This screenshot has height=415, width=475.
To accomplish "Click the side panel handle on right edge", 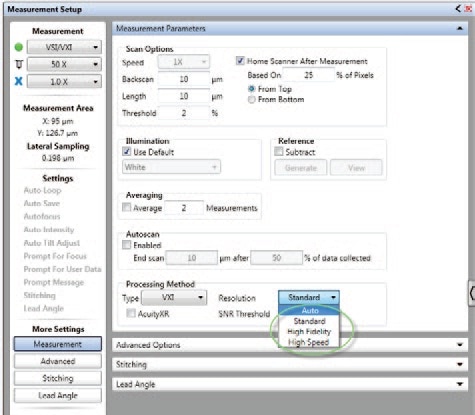I will pyautogui.click(x=472, y=293).
